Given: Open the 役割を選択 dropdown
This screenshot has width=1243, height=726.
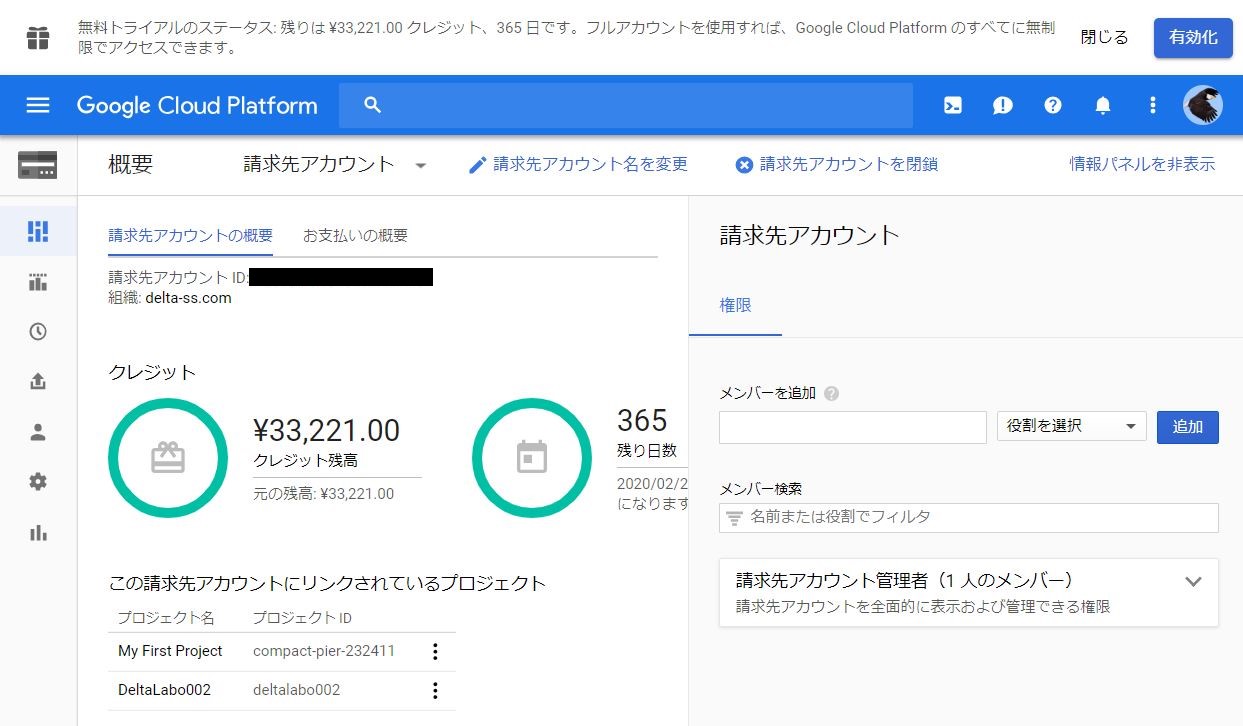Looking at the screenshot, I should point(1072,427).
